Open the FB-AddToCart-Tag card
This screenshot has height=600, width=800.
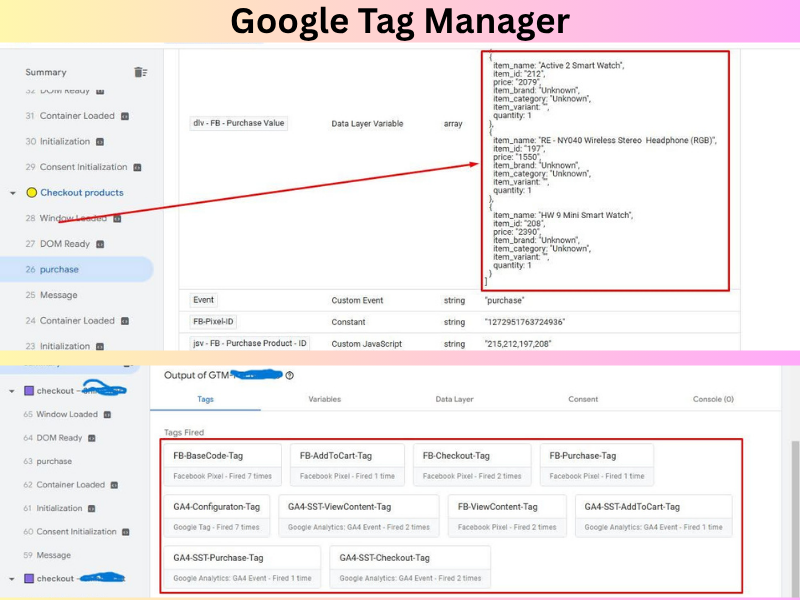click(x=347, y=465)
